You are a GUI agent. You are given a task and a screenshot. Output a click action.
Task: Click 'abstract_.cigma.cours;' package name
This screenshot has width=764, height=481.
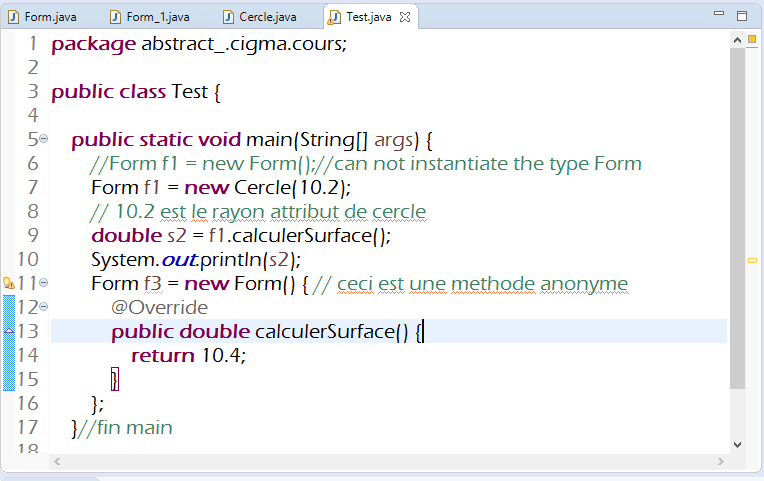tap(244, 45)
